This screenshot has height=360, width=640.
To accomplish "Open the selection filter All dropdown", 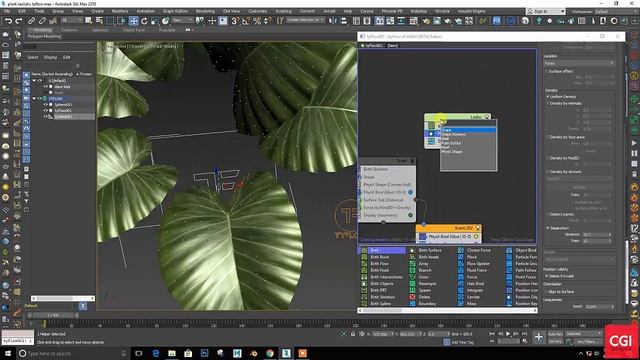I will (x=71, y=20).
